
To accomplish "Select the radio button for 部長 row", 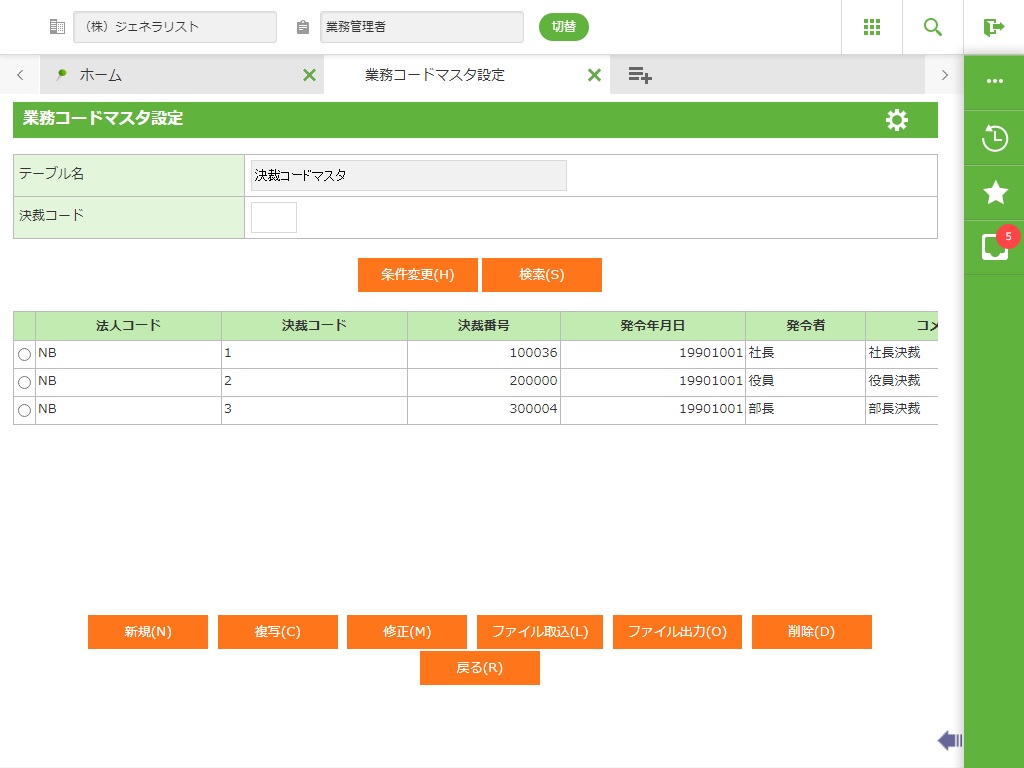I will tap(25, 411).
